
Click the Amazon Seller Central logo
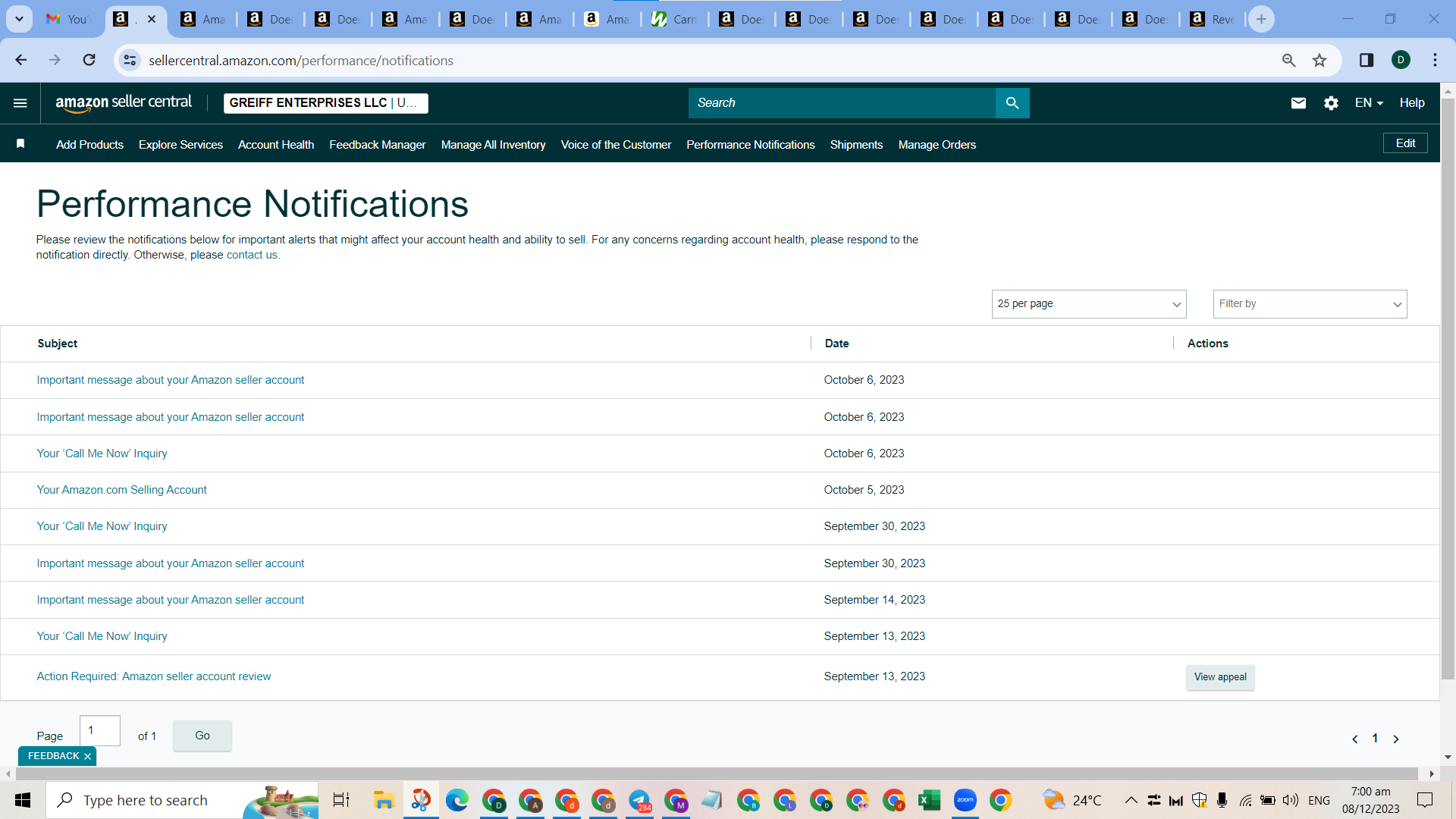(124, 103)
